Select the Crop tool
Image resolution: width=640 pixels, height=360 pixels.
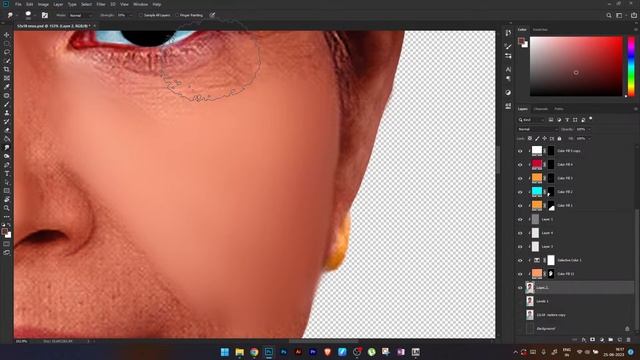coord(7,69)
